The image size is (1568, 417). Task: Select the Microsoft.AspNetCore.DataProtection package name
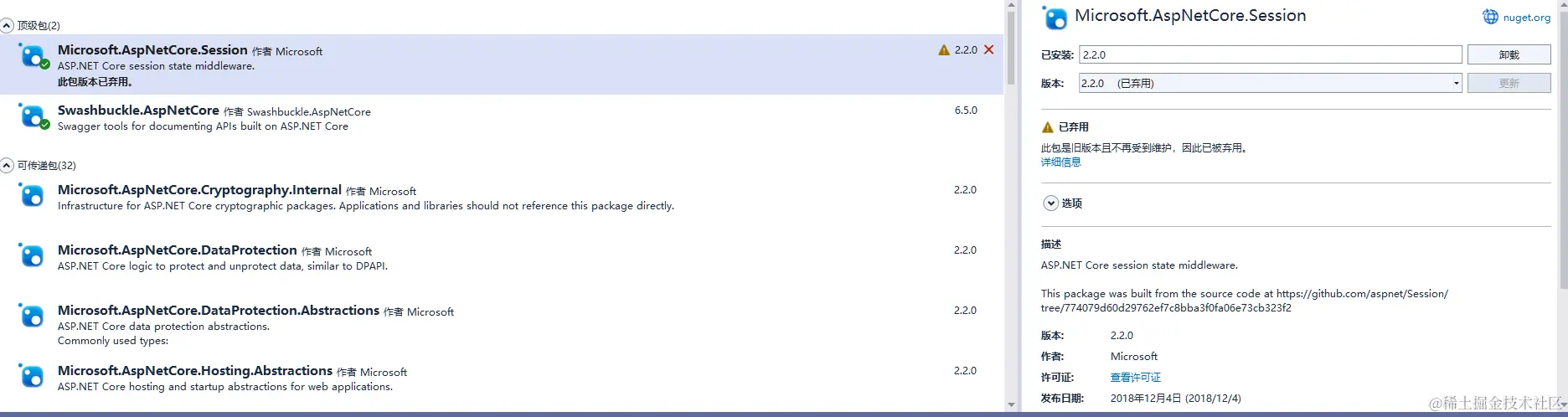[178, 250]
